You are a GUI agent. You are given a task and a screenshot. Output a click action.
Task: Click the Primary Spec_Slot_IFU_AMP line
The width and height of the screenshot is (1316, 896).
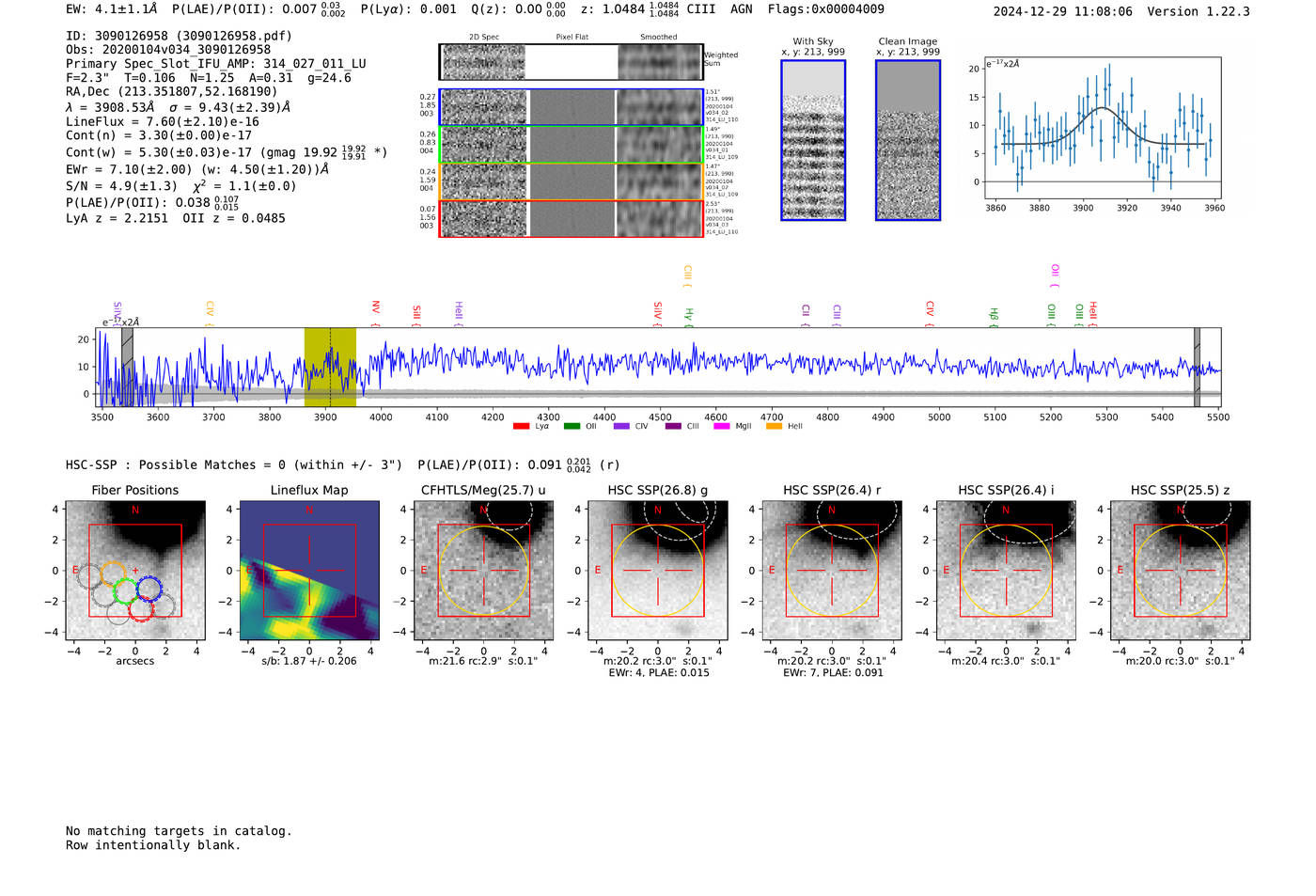(x=216, y=64)
